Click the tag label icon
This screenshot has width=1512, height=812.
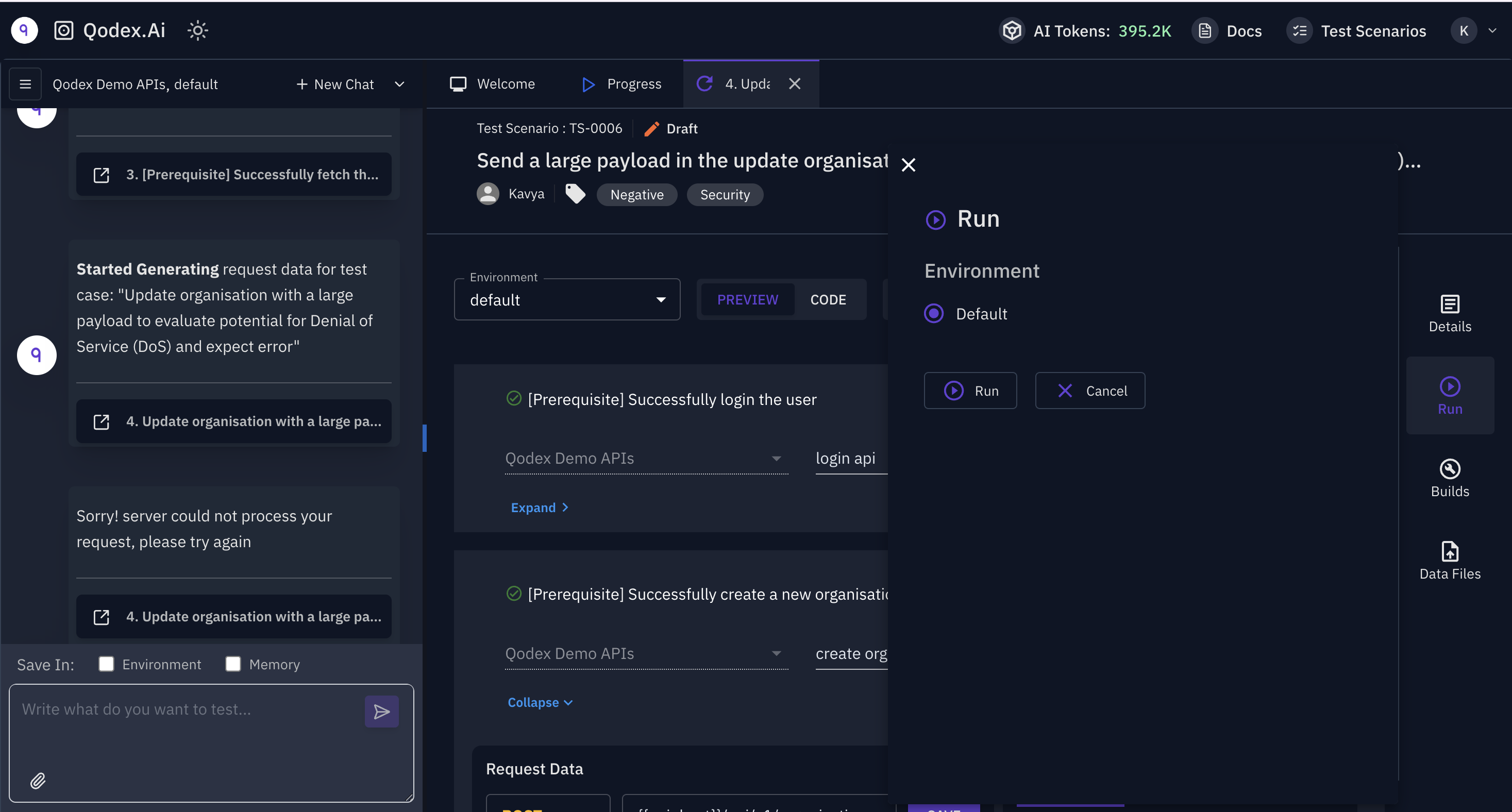(x=575, y=194)
